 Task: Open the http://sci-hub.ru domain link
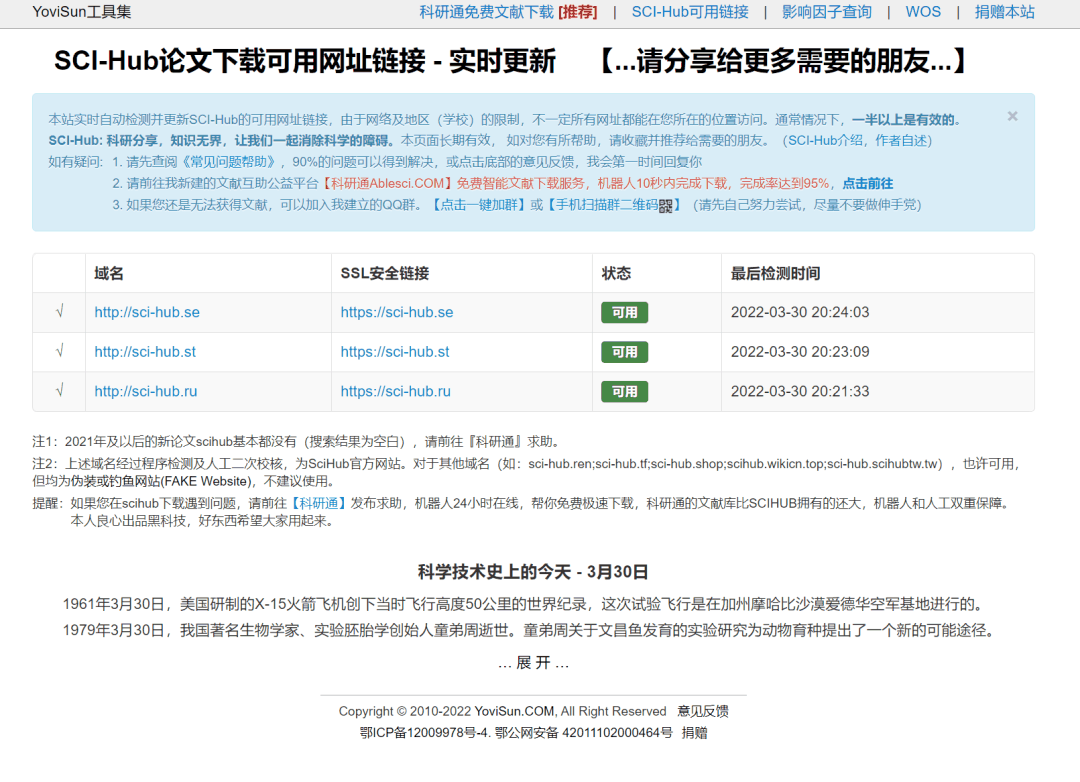146,392
